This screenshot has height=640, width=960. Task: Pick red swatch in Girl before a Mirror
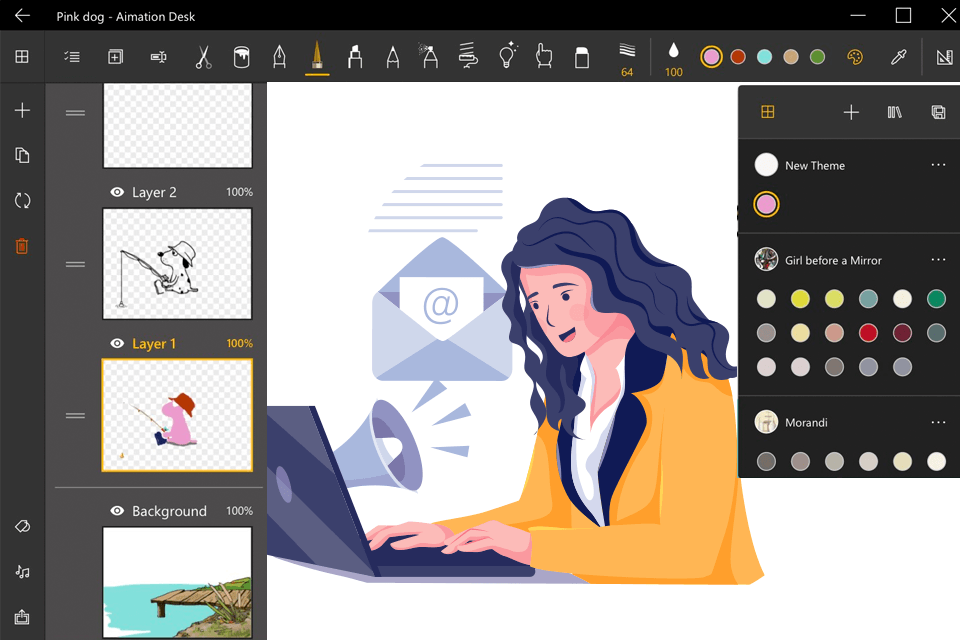click(x=868, y=333)
